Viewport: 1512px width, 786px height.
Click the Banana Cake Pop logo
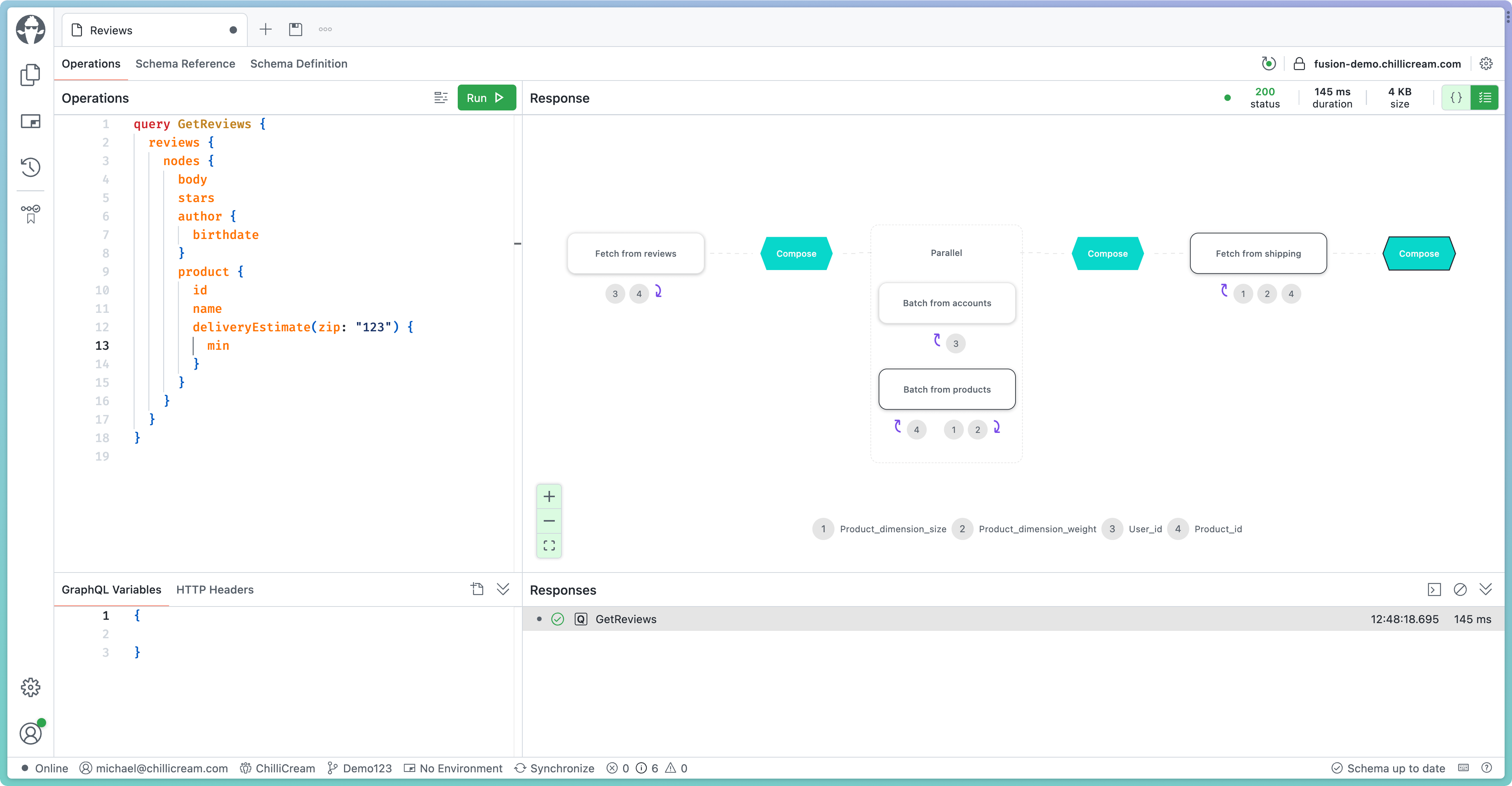click(x=31, y=29)
